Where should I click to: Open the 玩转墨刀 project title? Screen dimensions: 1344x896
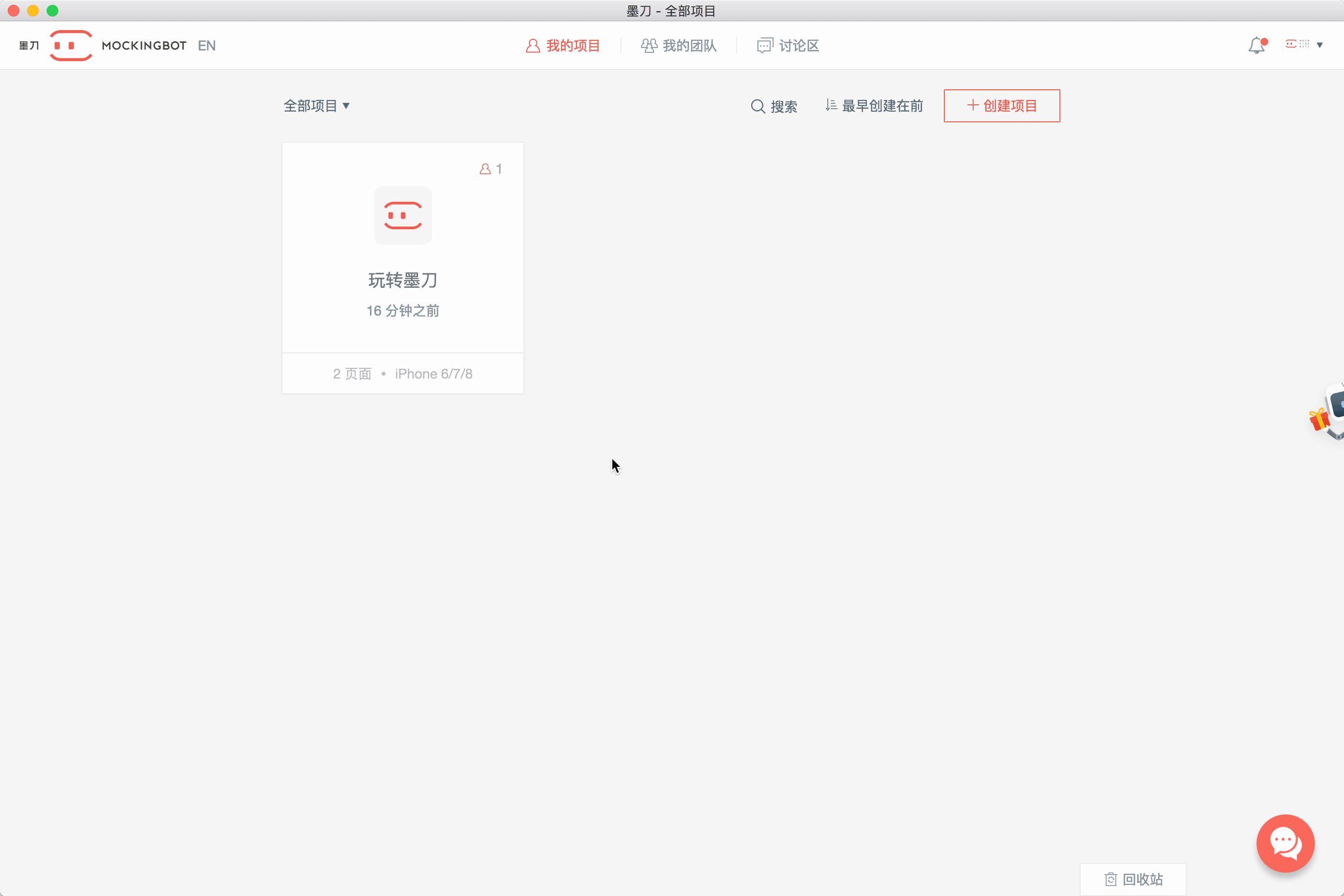tap(403, 280)
